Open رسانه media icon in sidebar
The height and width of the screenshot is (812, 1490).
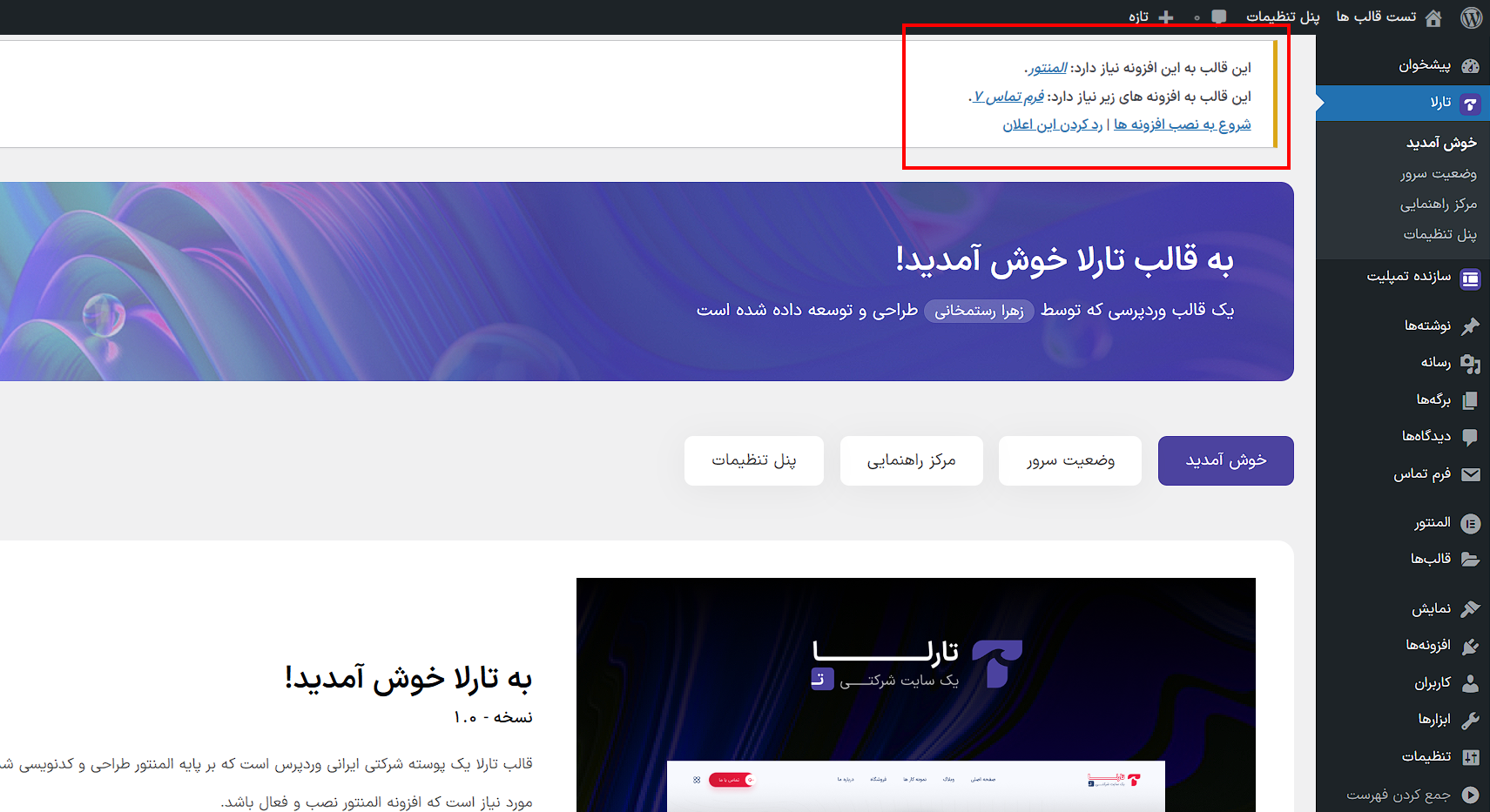pos(1470,363)
